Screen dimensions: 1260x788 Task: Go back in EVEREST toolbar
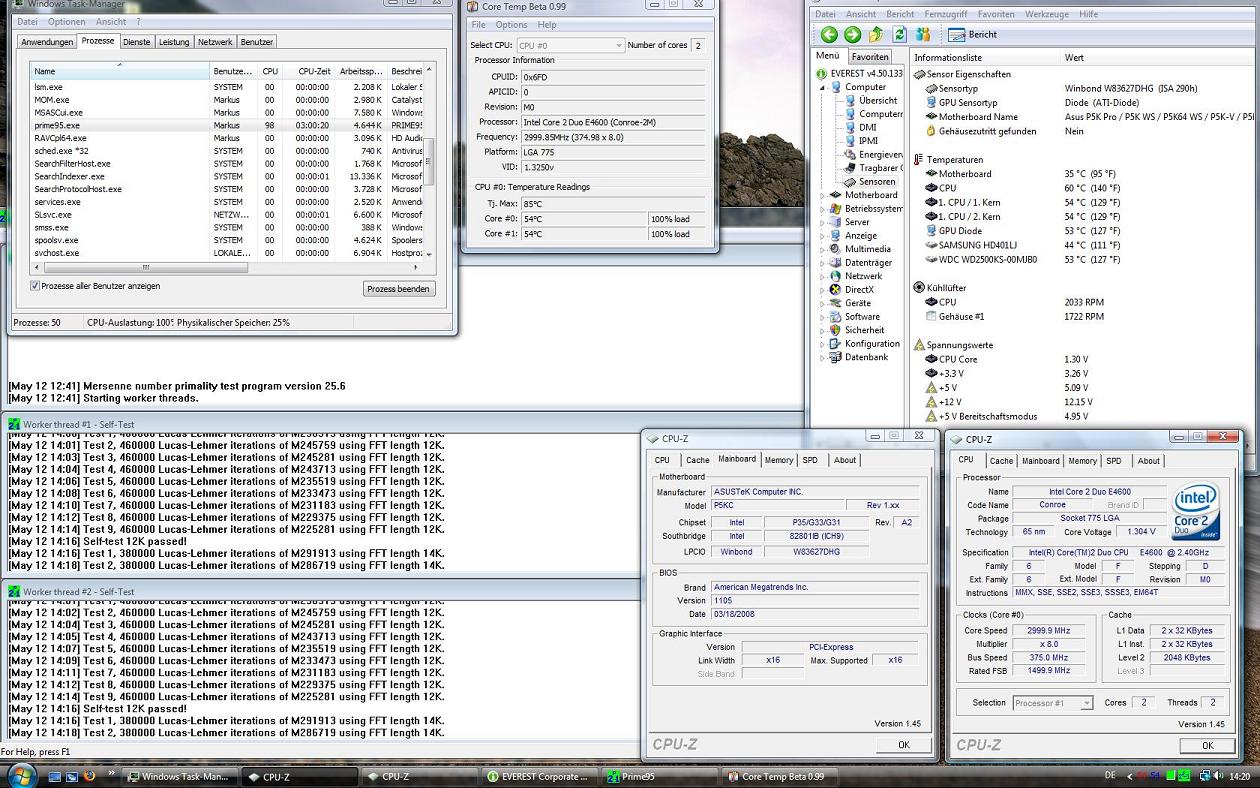point(829,35)
